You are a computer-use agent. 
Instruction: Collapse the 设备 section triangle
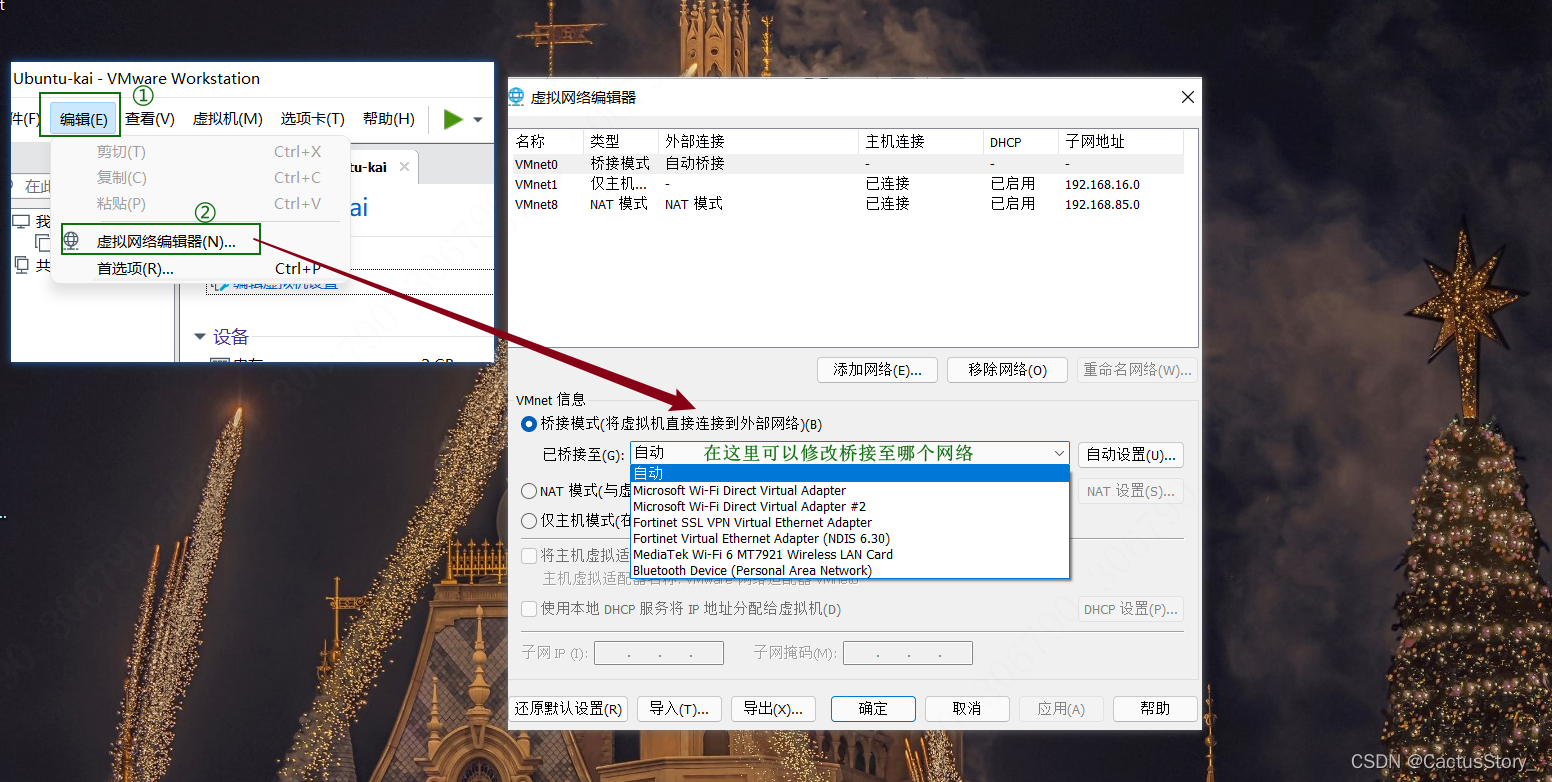pos(200,337)
